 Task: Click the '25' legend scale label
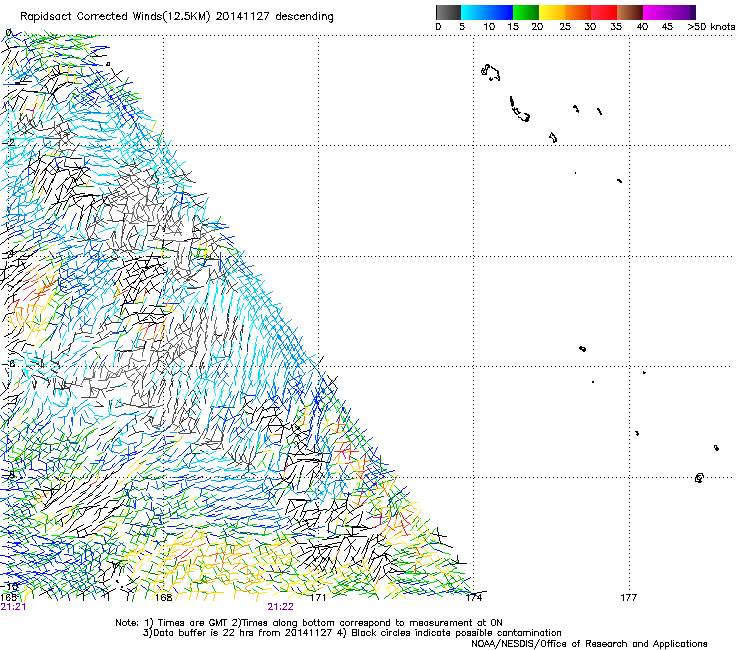pos(565,27)
